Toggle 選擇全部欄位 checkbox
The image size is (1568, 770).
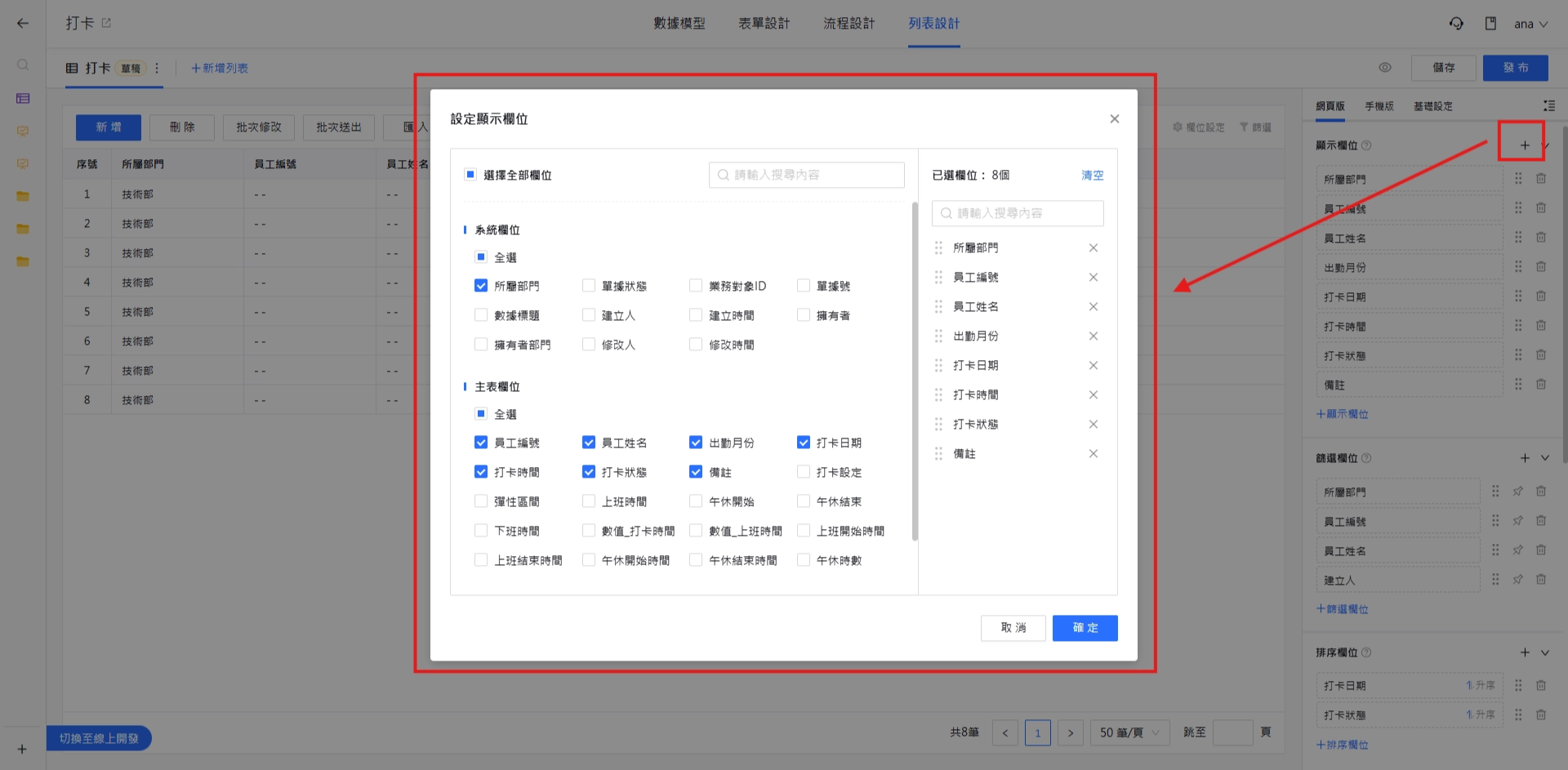[x=470, y=175]
